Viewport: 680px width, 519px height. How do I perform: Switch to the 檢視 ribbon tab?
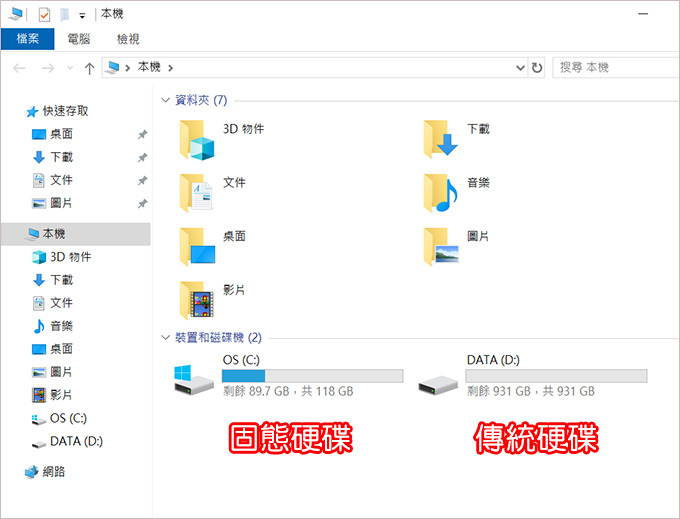coord(128,39)
